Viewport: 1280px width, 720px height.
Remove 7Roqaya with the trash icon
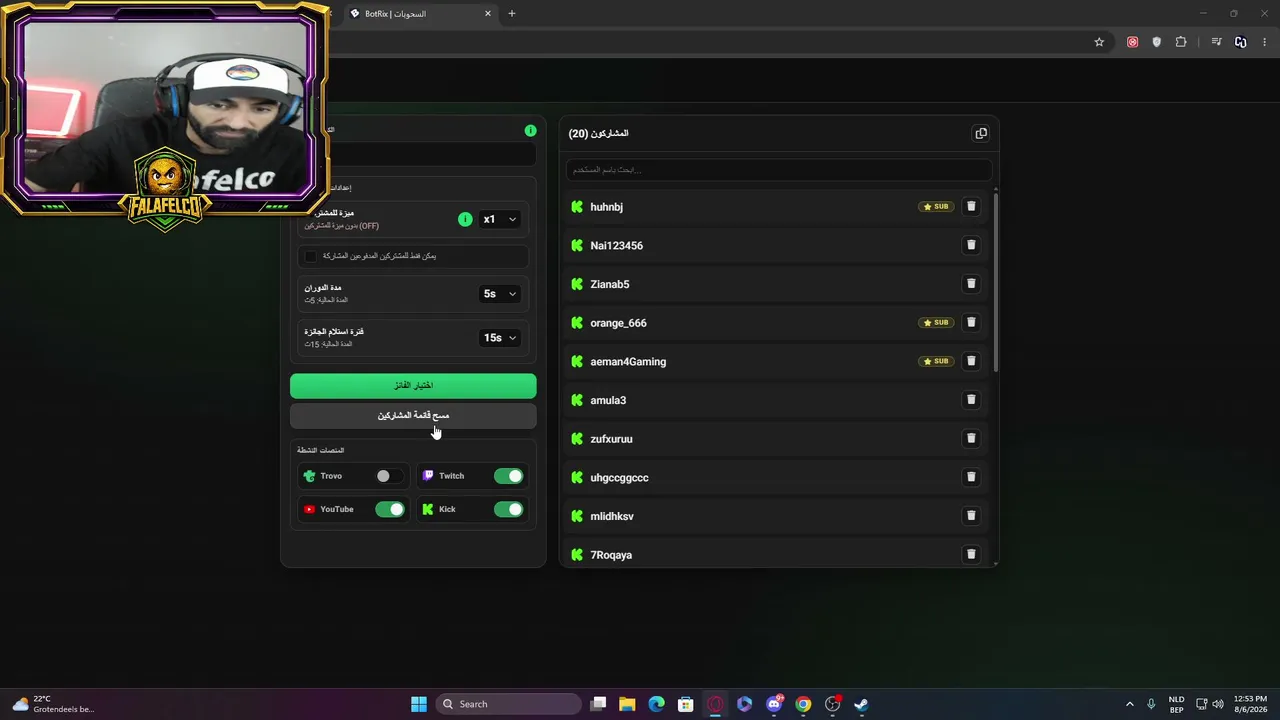[971, 554]
